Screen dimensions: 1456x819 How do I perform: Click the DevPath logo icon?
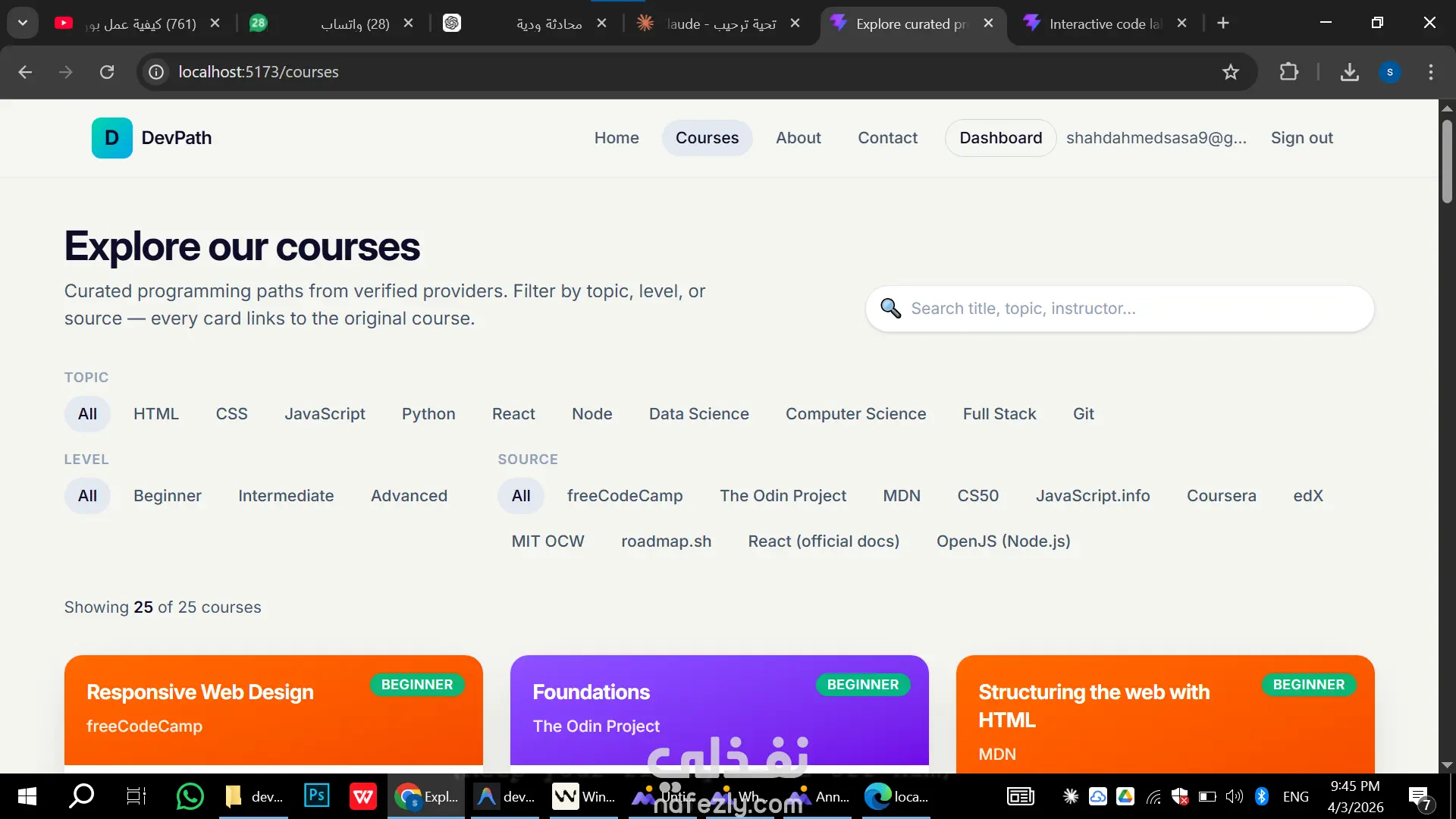click(111, 138)
